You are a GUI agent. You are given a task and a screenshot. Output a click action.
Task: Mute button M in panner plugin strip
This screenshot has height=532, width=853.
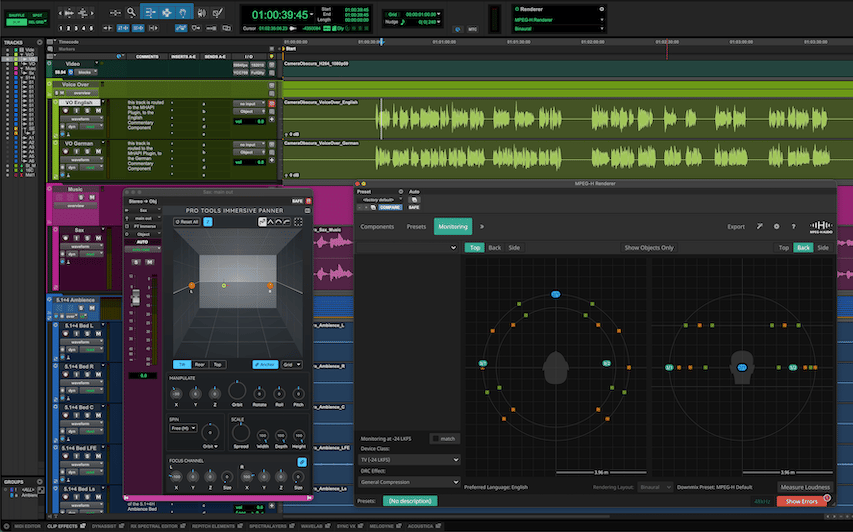(149, 262)
